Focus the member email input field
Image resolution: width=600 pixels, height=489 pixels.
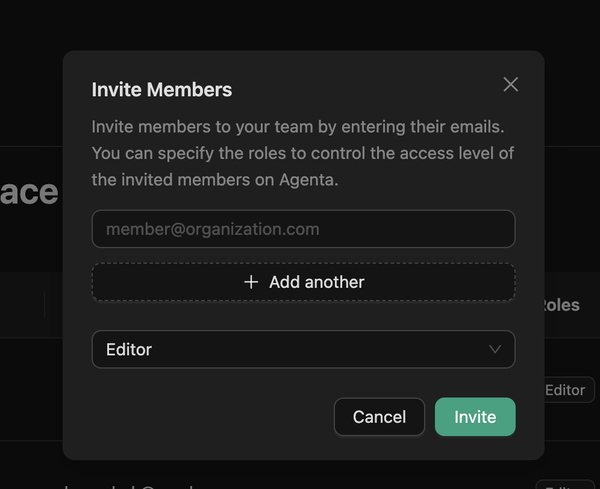click(303, 229)
